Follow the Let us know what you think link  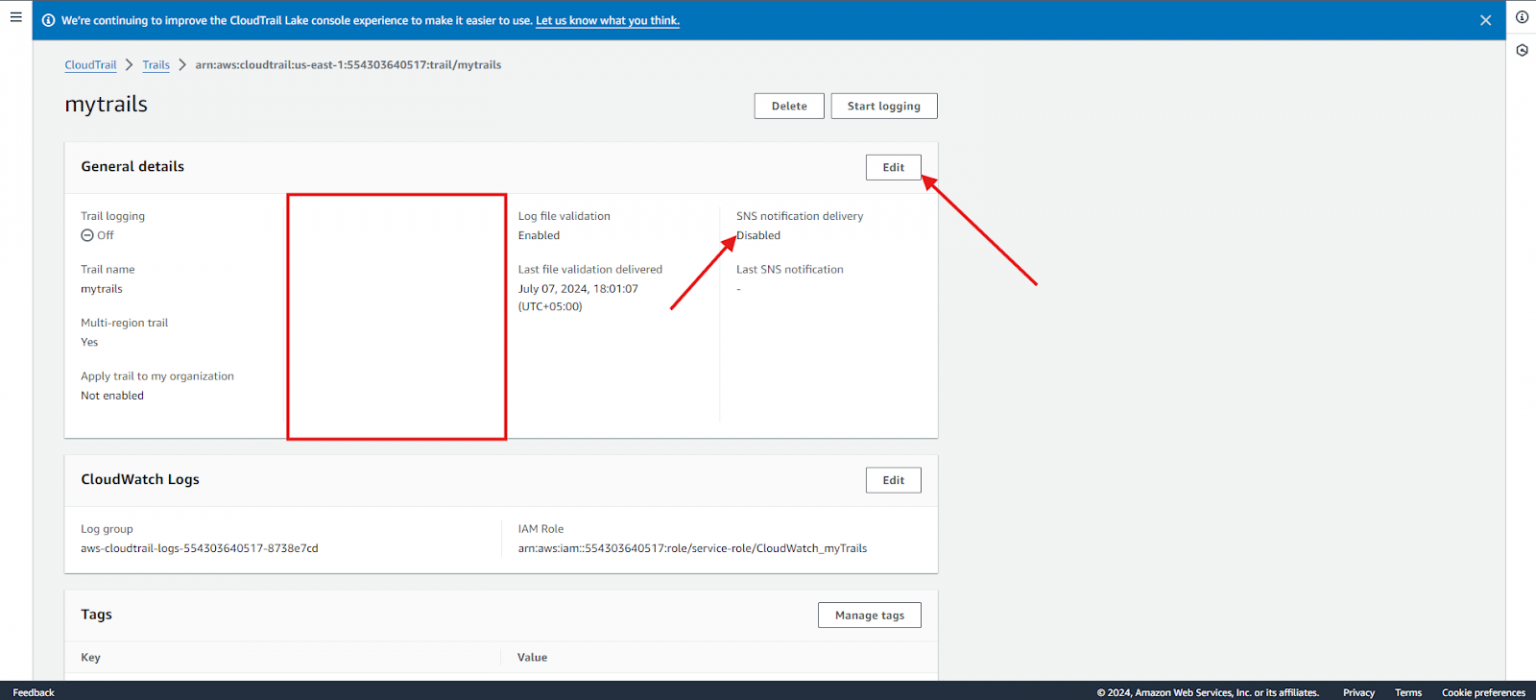607,20
